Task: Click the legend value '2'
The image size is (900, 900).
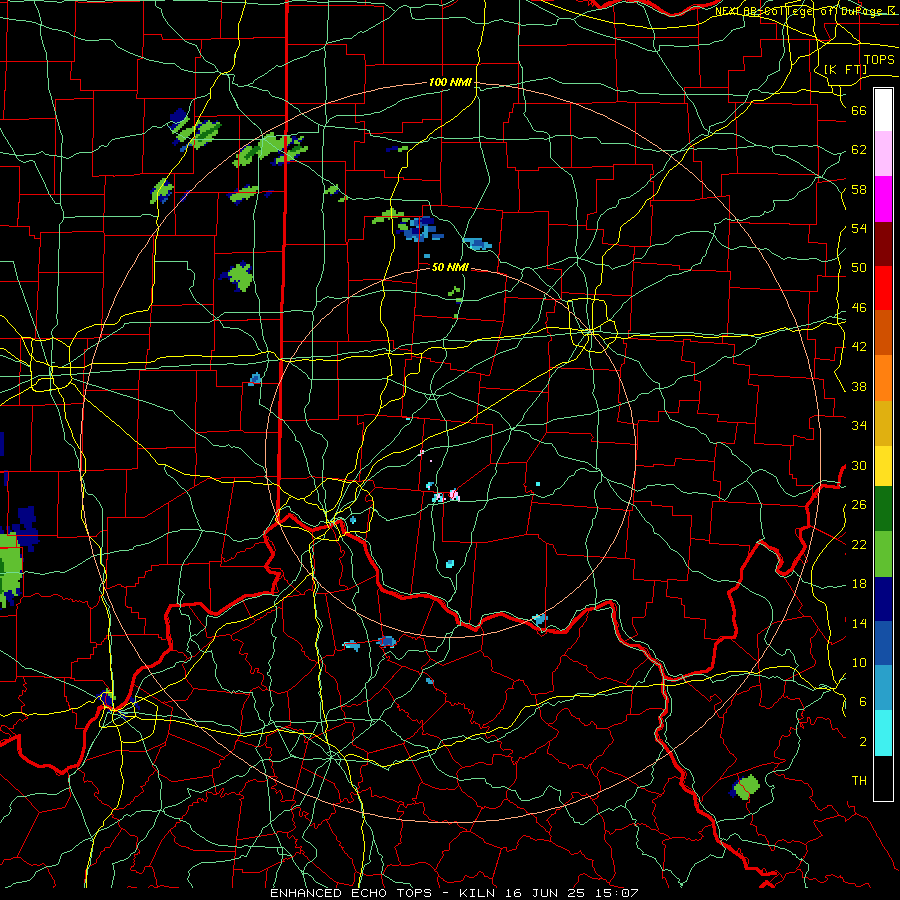Action: 863,742
